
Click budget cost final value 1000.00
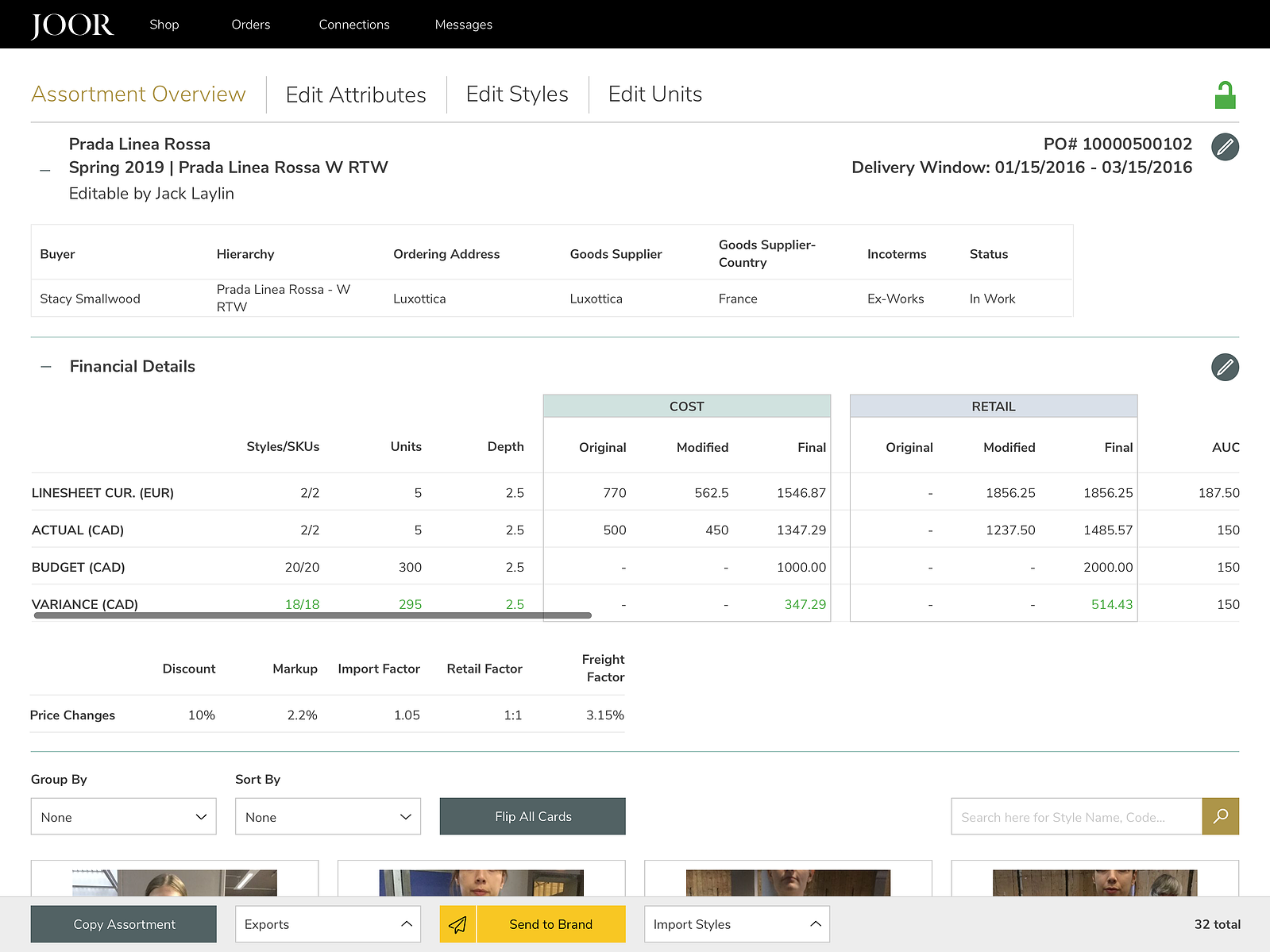pyautogui.click(x=801, y=567)
